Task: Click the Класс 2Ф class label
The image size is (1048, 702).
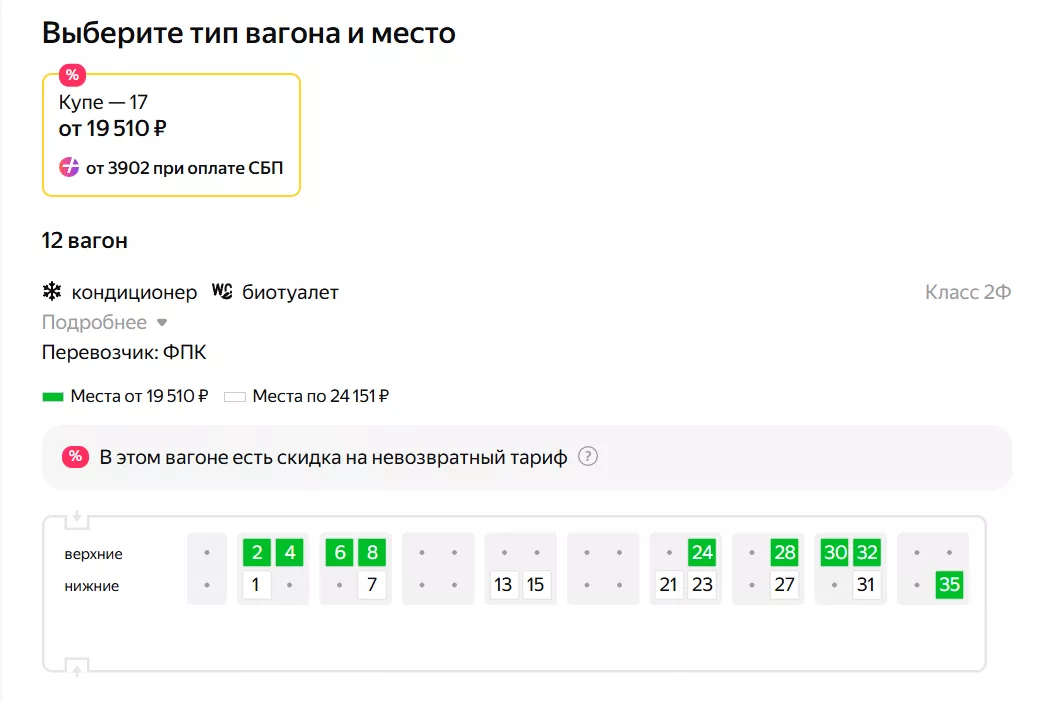Action: click(968, 292)
